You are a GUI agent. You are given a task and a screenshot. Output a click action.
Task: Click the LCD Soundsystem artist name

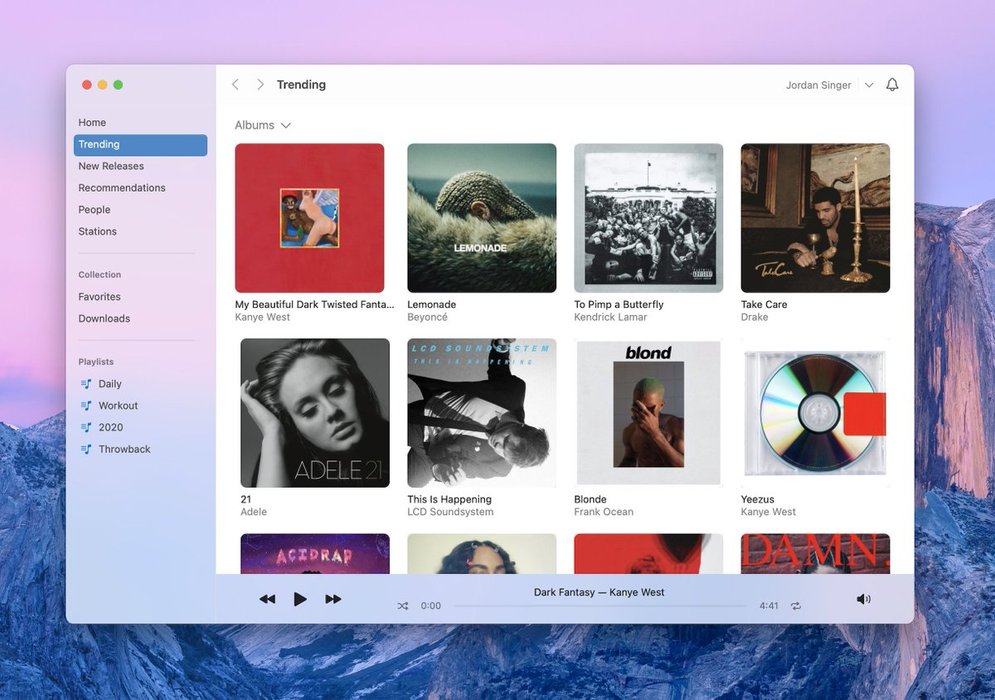[x=451, y=512]
